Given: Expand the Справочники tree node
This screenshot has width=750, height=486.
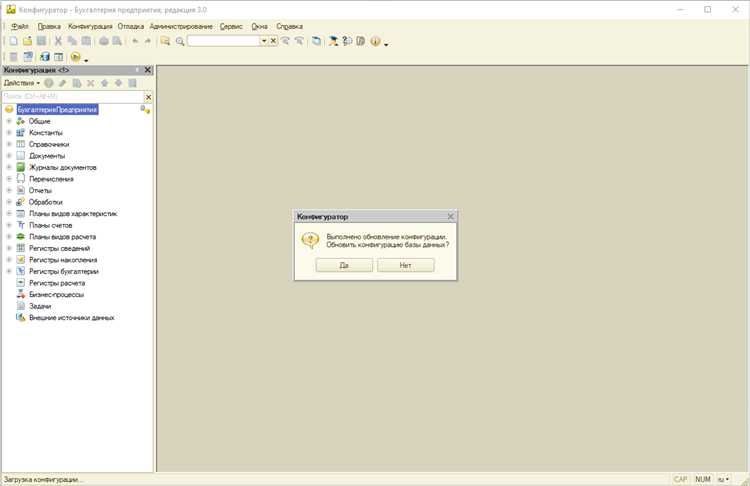Looking at the screenshot, I should (x=9, y=144).
